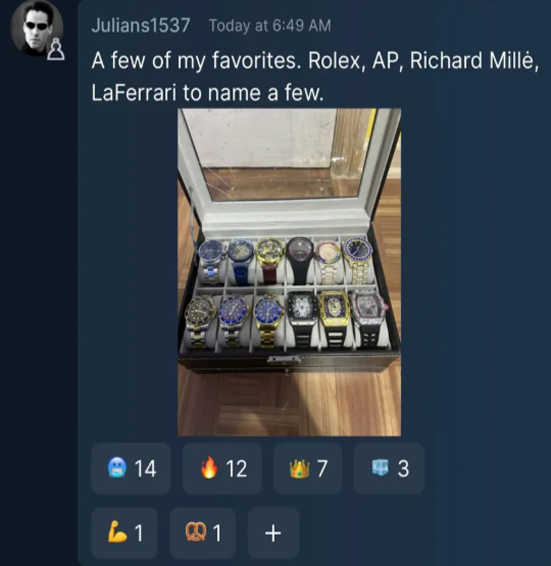Add the ice cube reaction with 3
551x566 pixels.
pos(389,468)
